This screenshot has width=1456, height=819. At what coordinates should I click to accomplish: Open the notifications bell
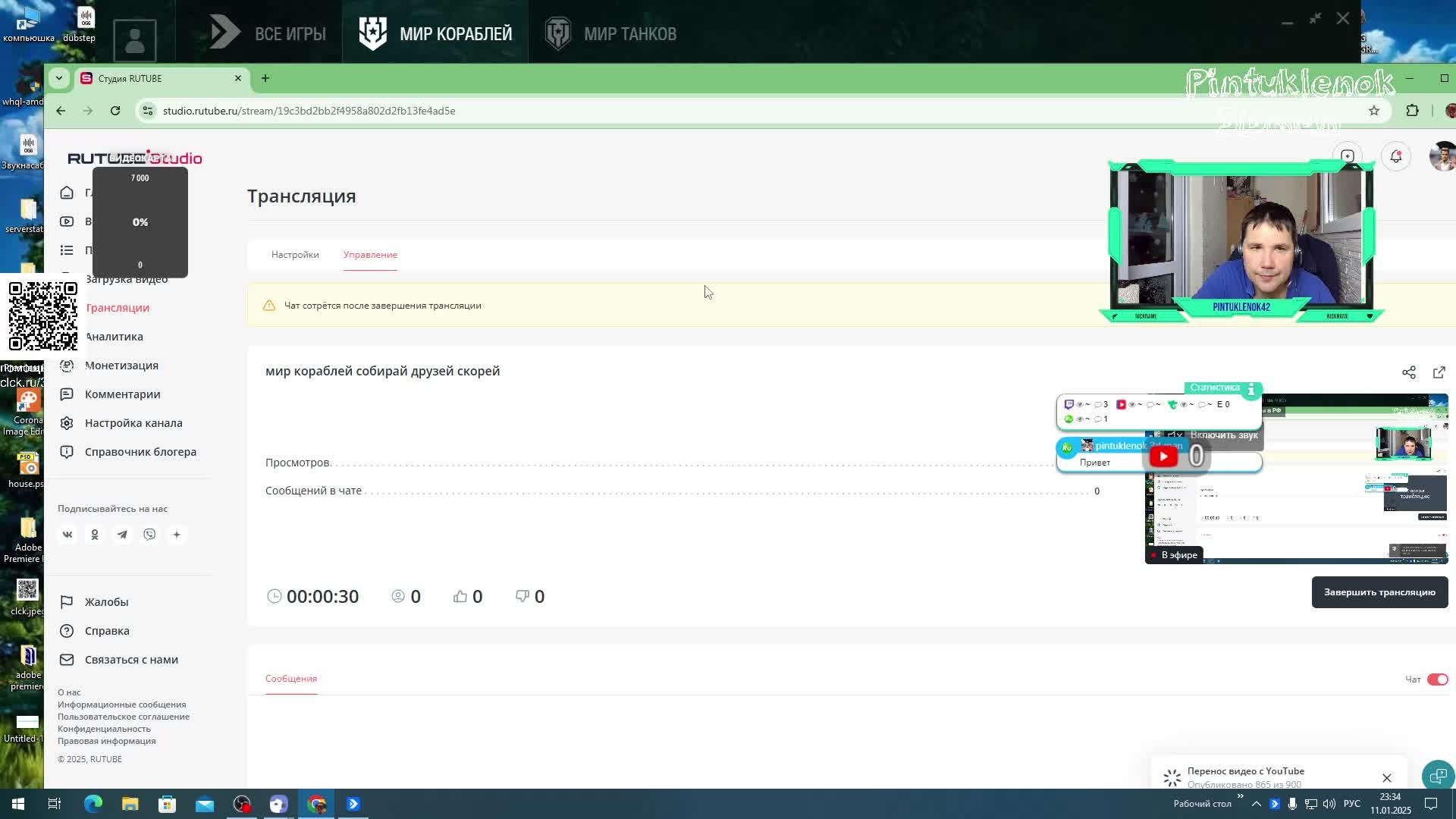click(x=1395, y=156)
